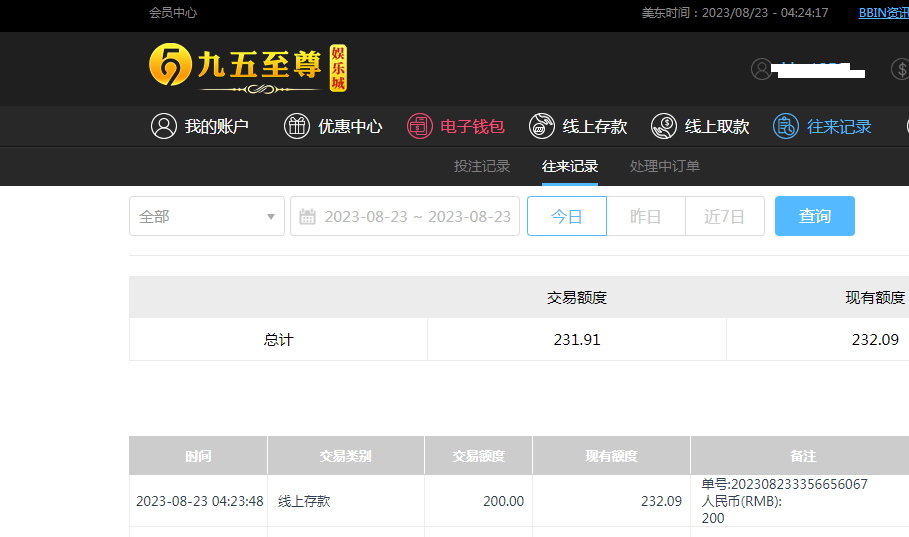The height and width of the screenshot is (537, 909).
Task: Click the date range input field
Action: [405, 216]
